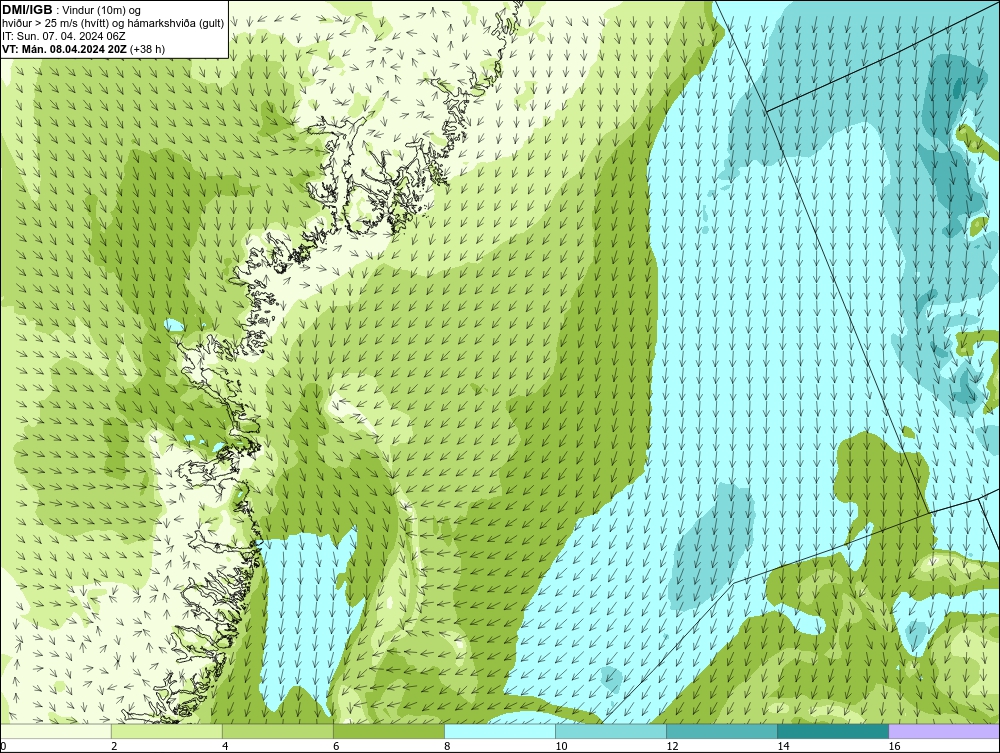Click the legend label 4
This screenshot has height=753, width=1000.
tap(225, 746)
